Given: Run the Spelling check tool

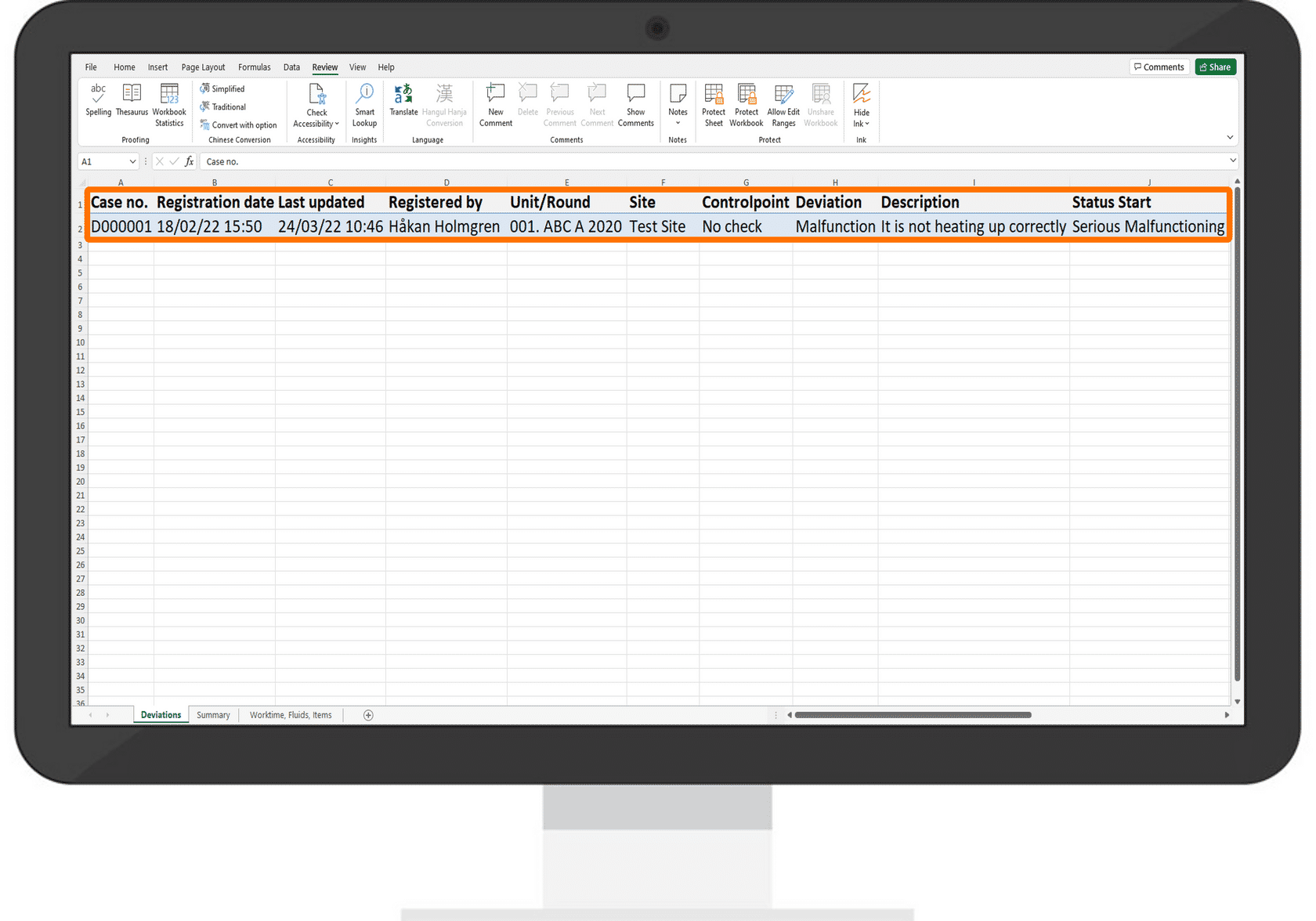Looking at the screenshot, I should (x=98, y=99).
